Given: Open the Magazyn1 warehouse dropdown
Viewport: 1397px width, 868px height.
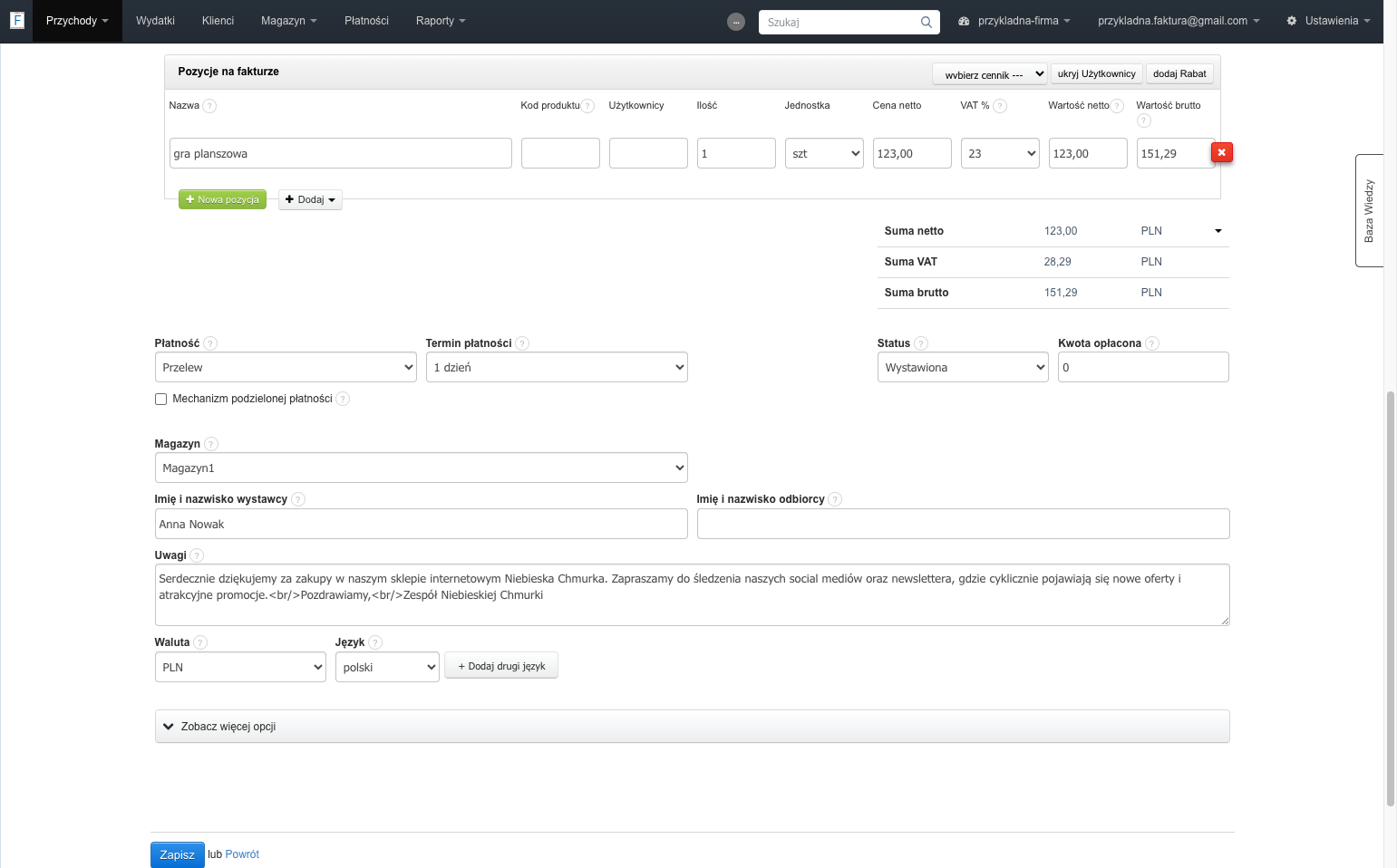Looking at the screenshot, I should click(x=421, y=468).
